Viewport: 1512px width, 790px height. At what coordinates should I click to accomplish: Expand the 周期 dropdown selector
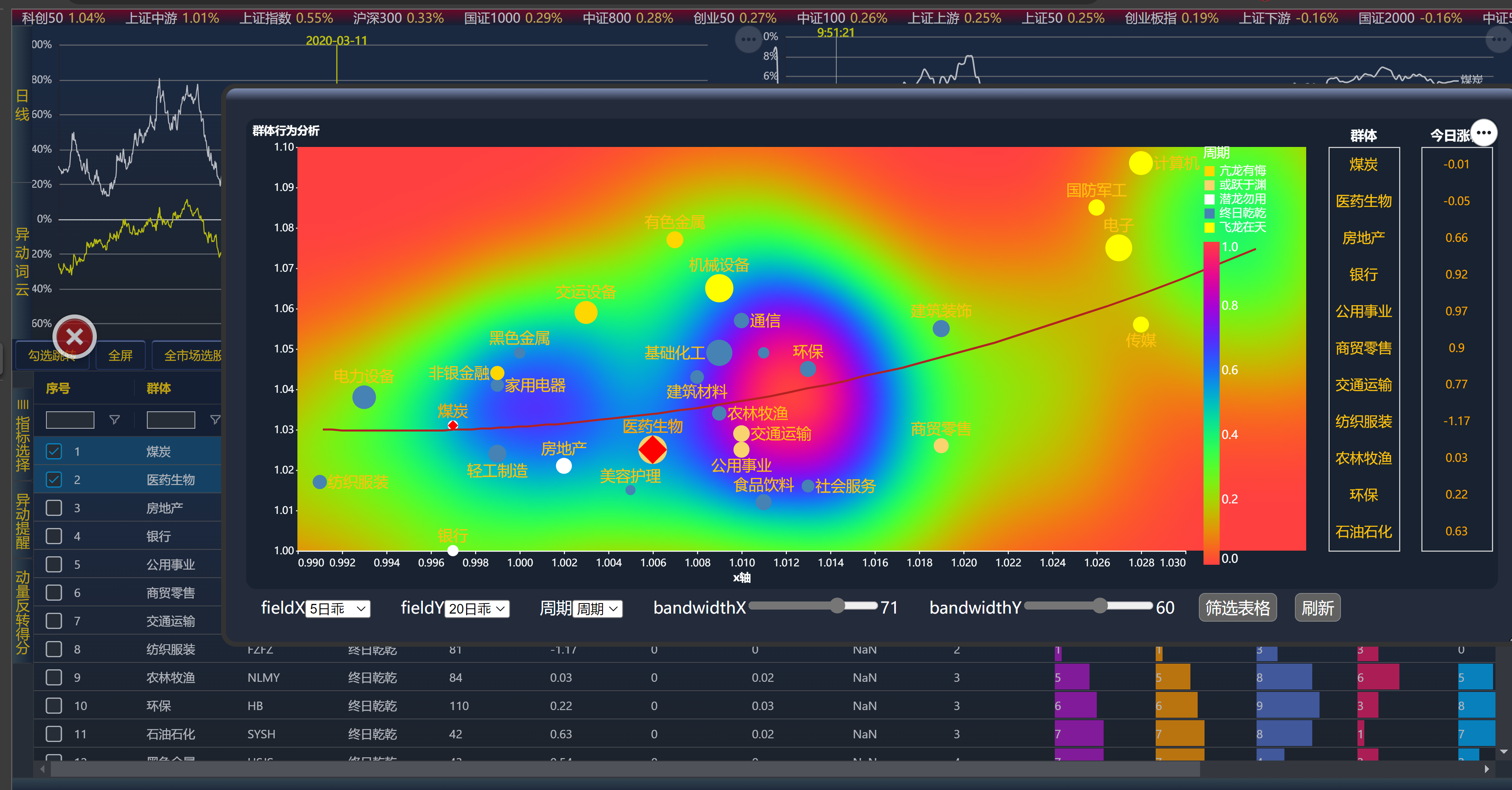click(597, 608)
